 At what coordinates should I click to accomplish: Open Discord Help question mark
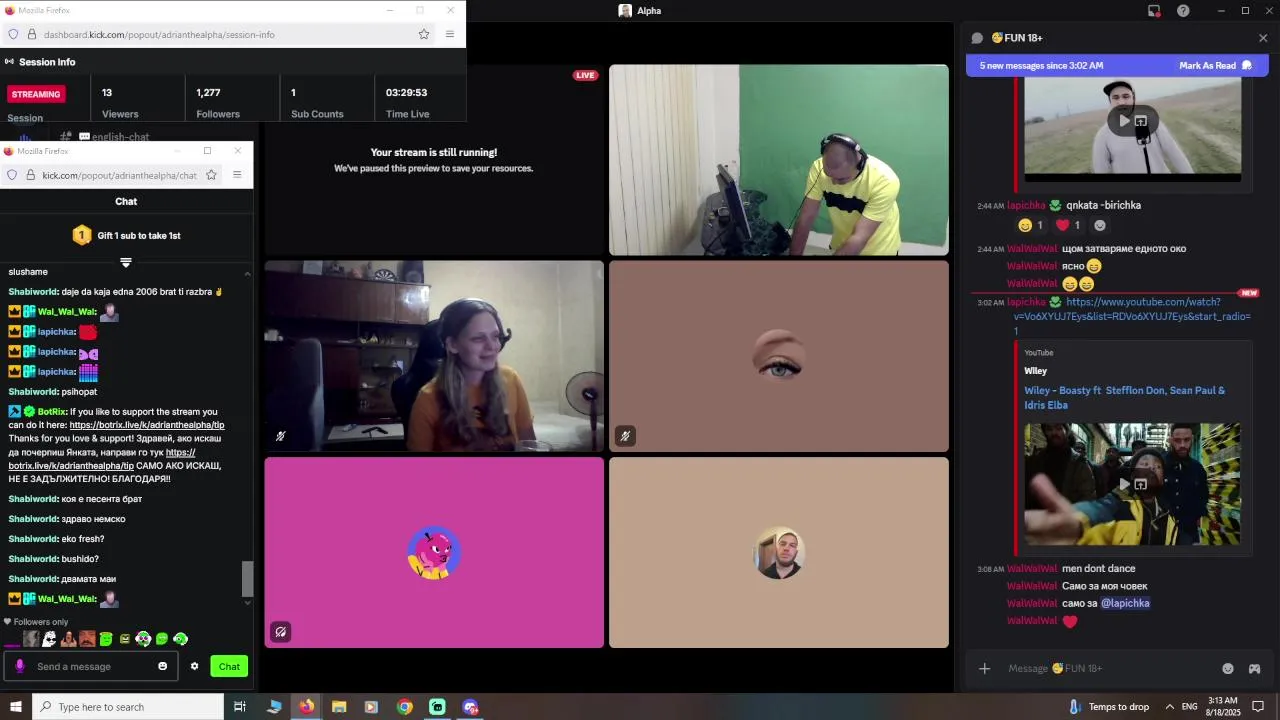pyautogui.click(x=1184, y=11)
